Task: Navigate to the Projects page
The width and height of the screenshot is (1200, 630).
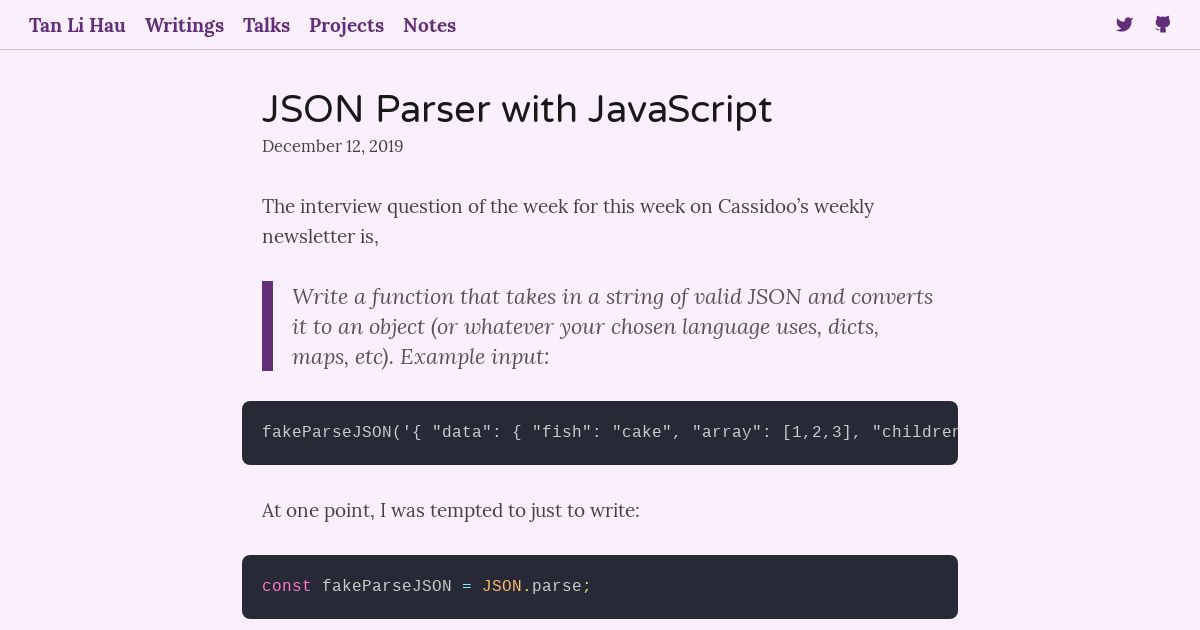Action: pyautogui.click(x=346, y=25)
